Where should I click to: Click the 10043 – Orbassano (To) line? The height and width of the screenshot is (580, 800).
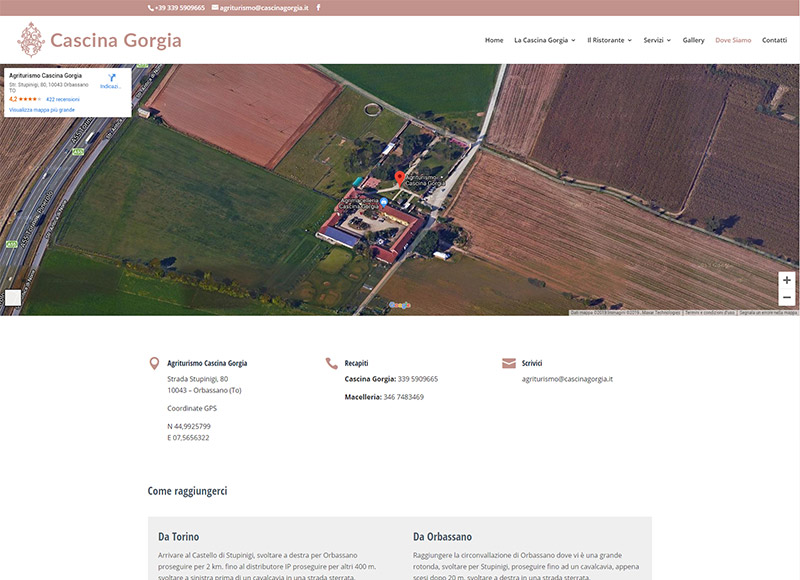(205, 390)
